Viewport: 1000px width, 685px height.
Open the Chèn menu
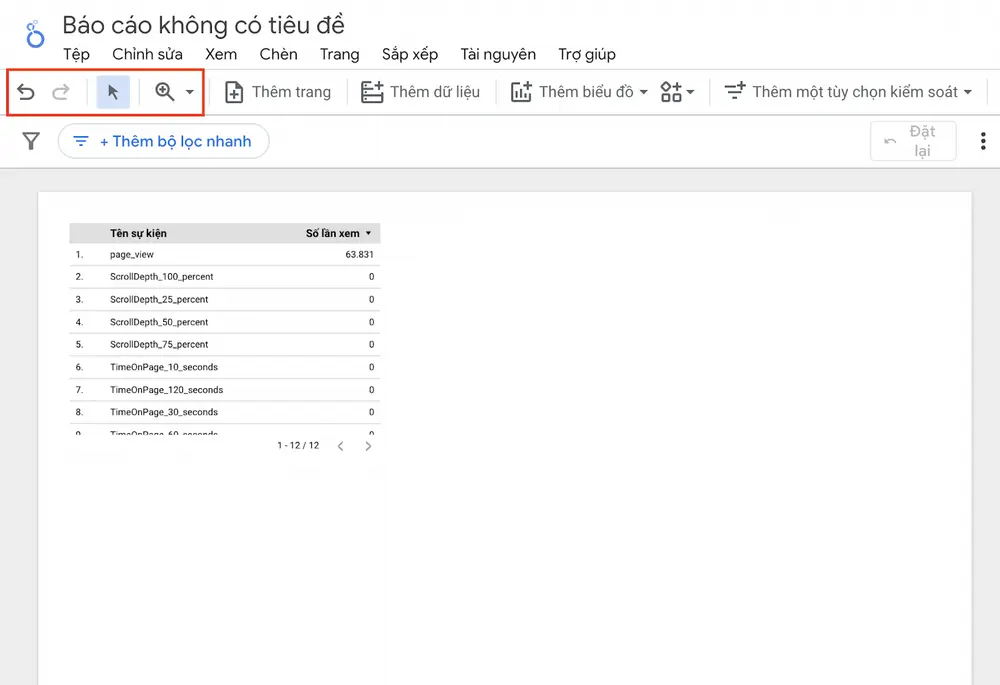coord(278,54)
